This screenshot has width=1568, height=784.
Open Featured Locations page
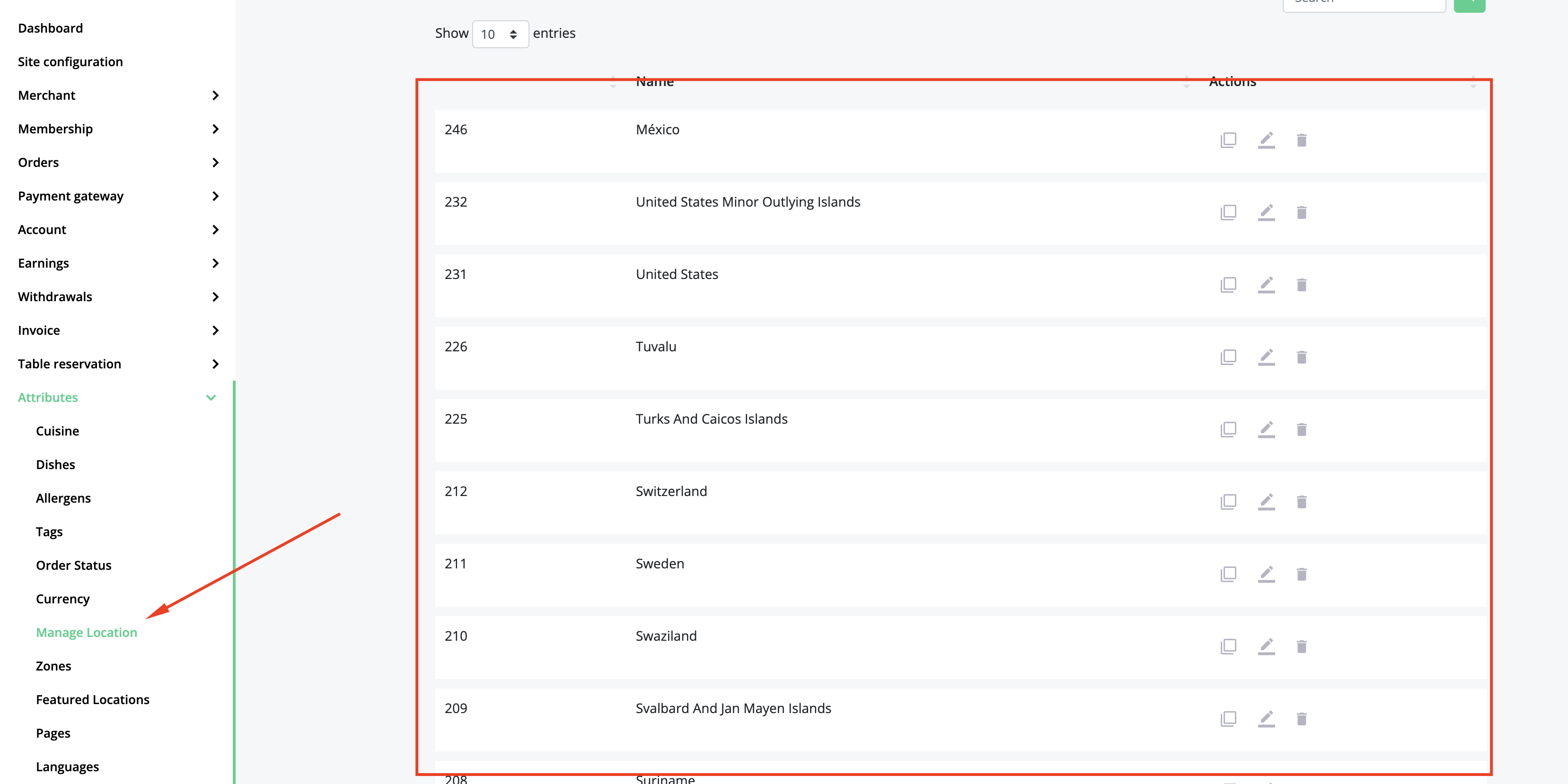tap(93, 699)
